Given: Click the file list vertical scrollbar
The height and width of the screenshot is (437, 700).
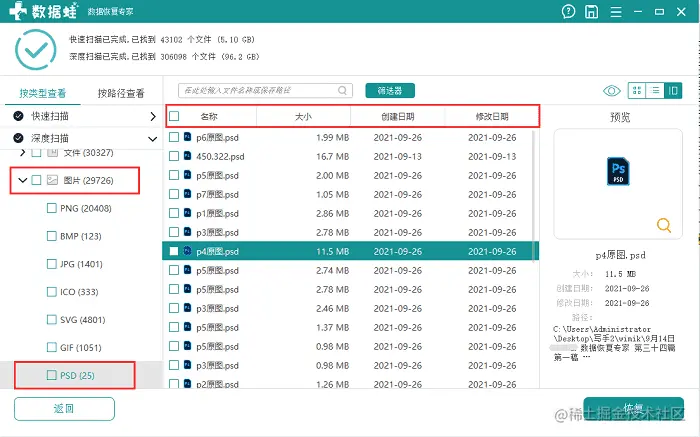Looking at the screenshot, I should (535, 196).
